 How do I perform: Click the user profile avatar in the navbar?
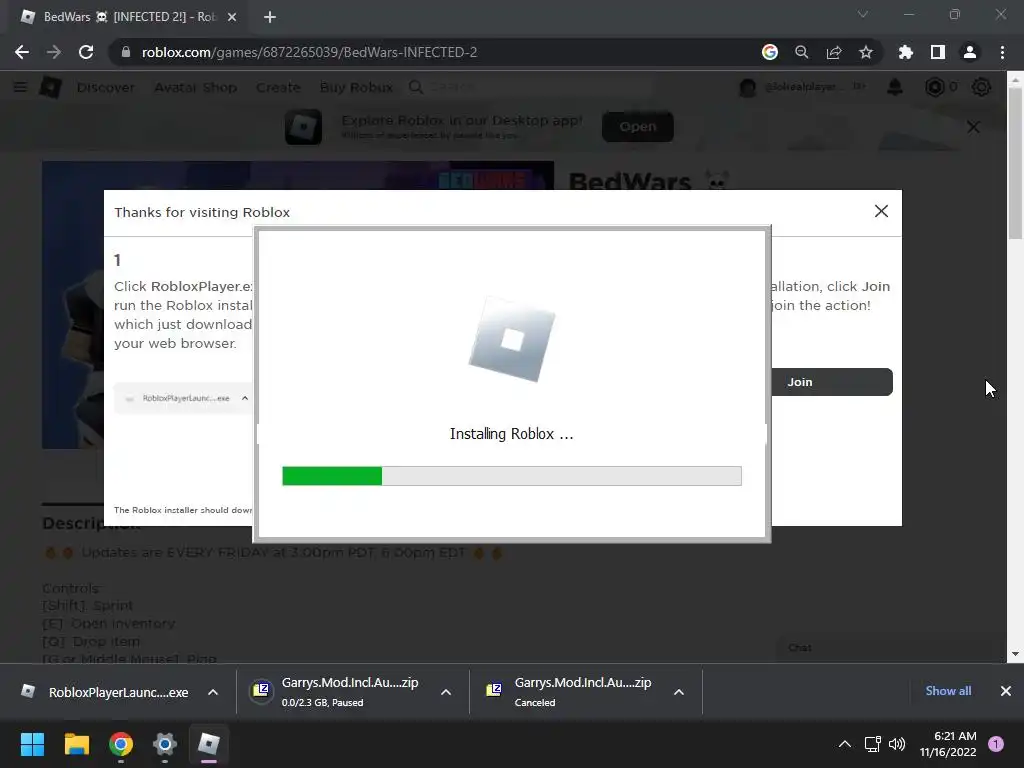pos(747,87)
